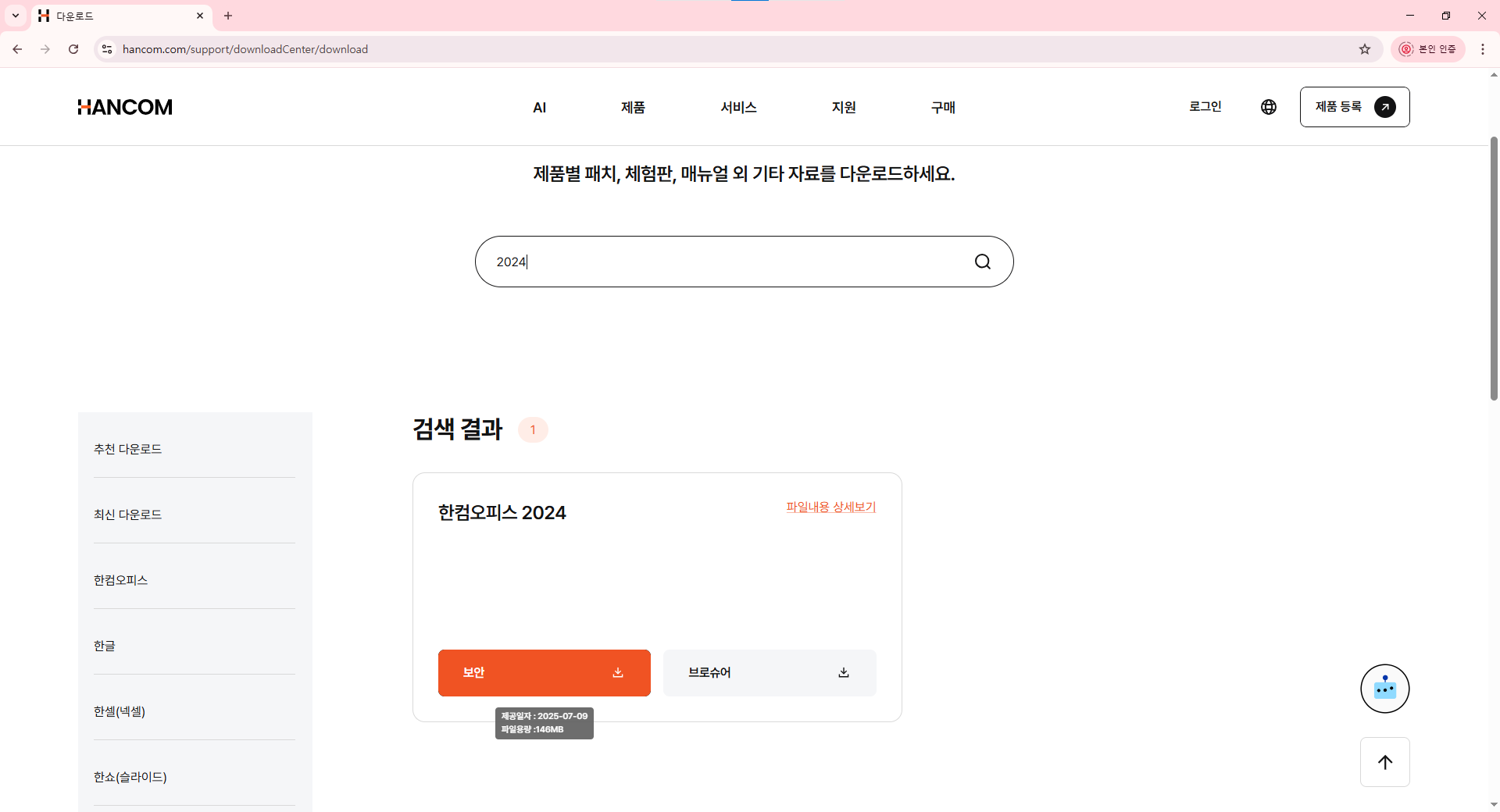Open the chatbot assistant icon
1500x812 pixels.
pos(1384,689)
